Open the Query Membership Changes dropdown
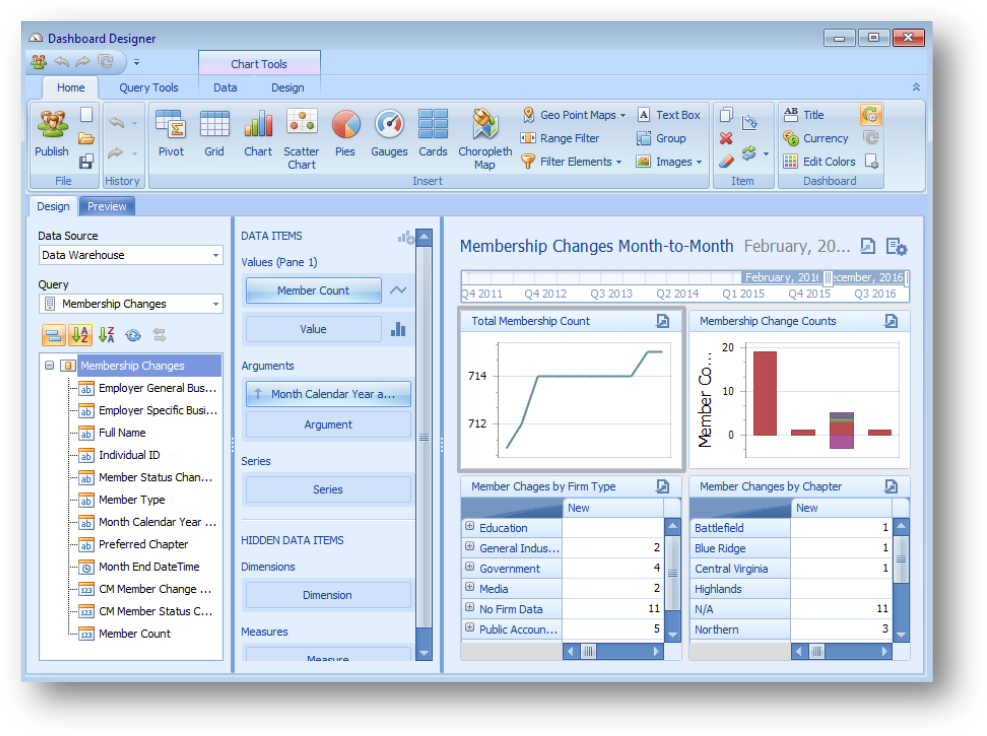987x736 pixels. [215, 304]
